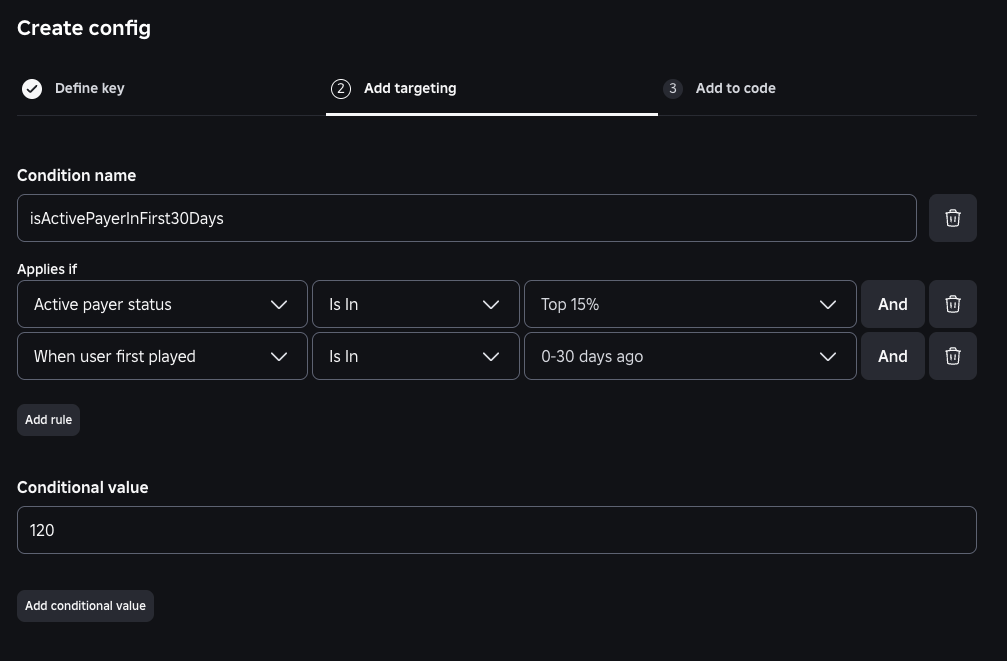The height and width of the screenshot is (661, 1007).
Task: Go to the Define key step
Action: point(89,88)
